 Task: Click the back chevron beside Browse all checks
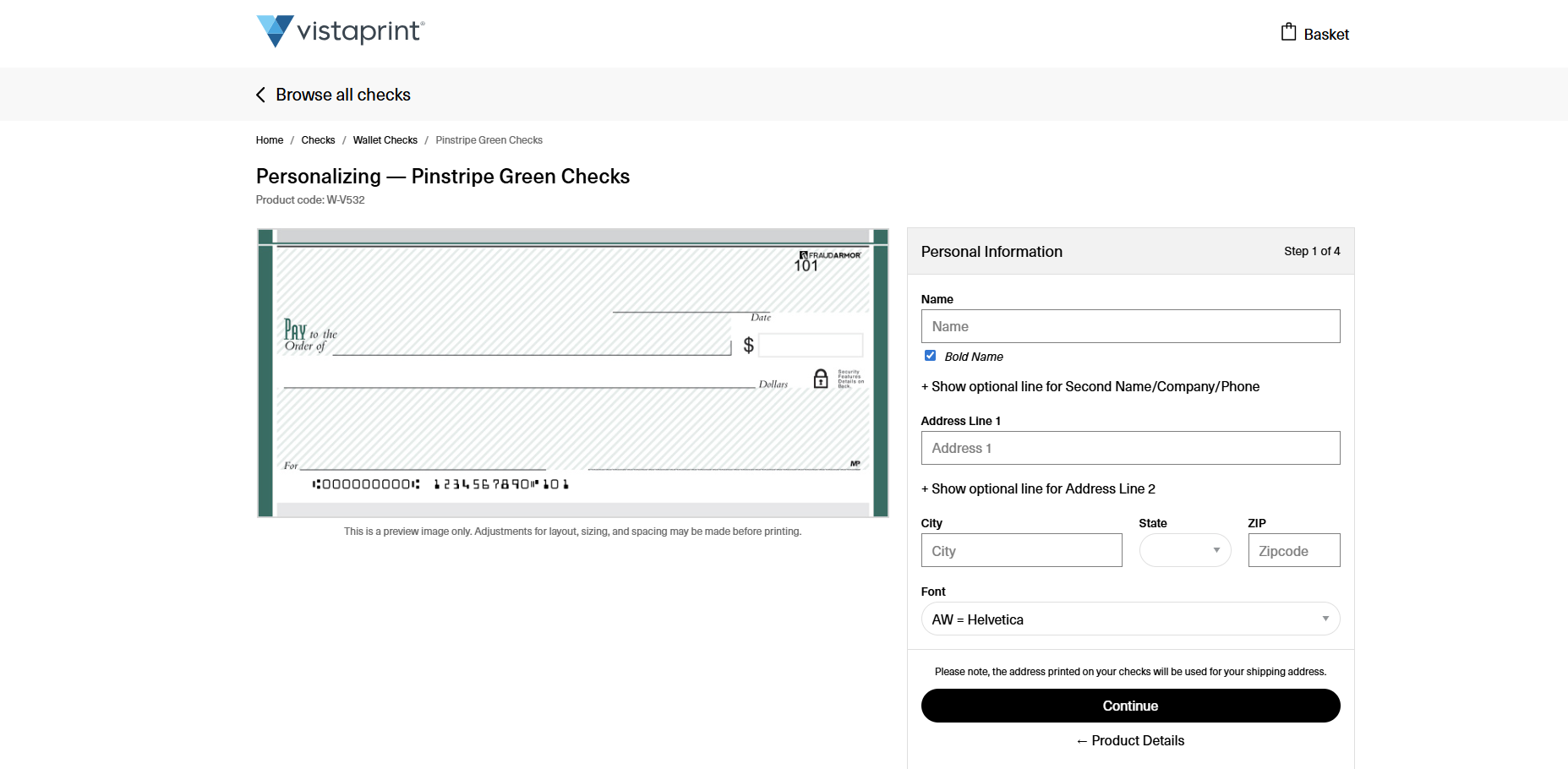(260, 95)
